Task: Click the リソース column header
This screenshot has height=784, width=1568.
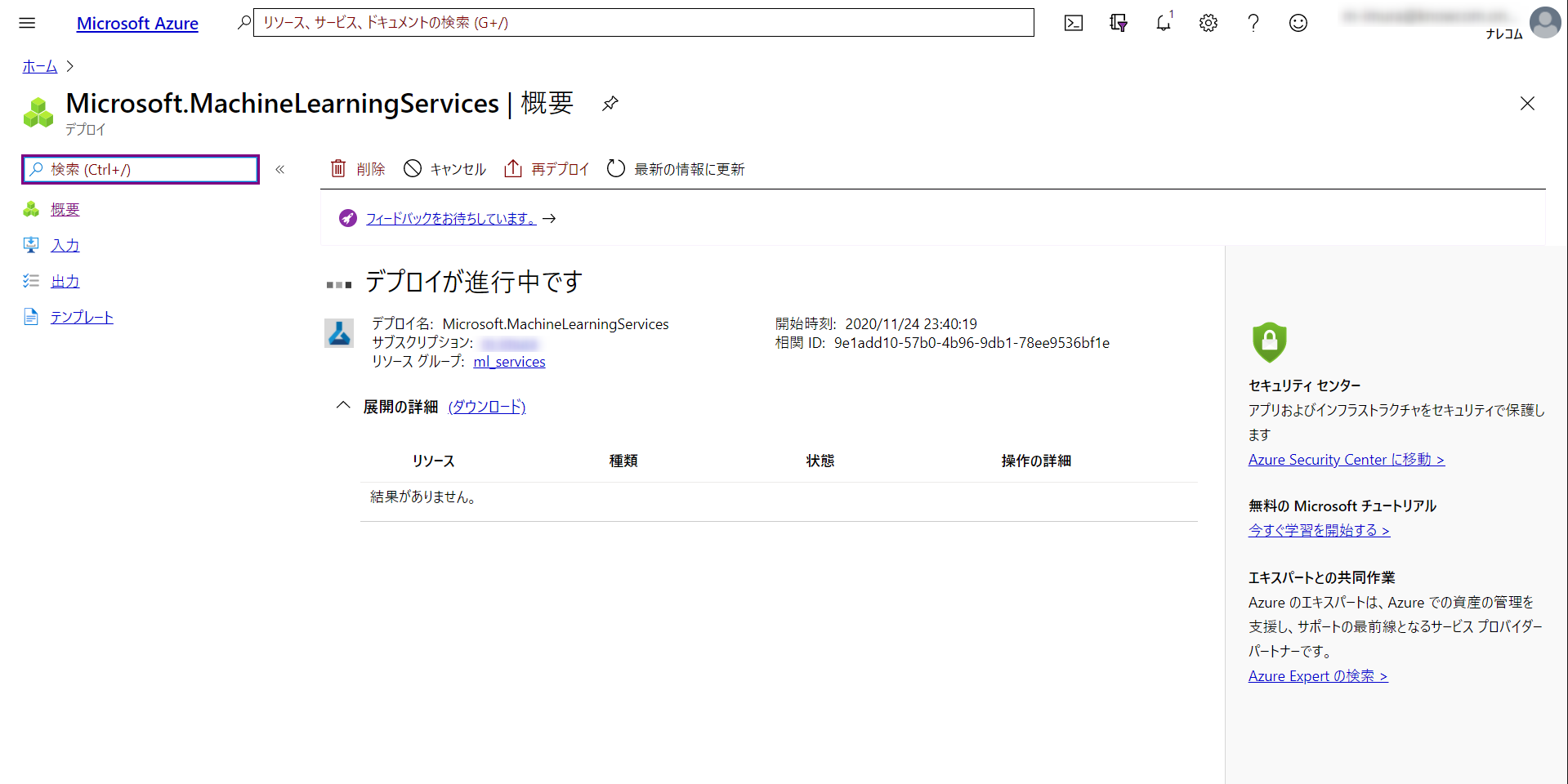Action: [x=433, y=461]
